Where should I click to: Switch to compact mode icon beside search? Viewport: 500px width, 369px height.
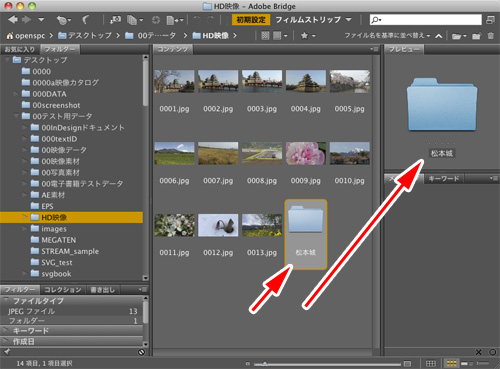pos(490,20)
